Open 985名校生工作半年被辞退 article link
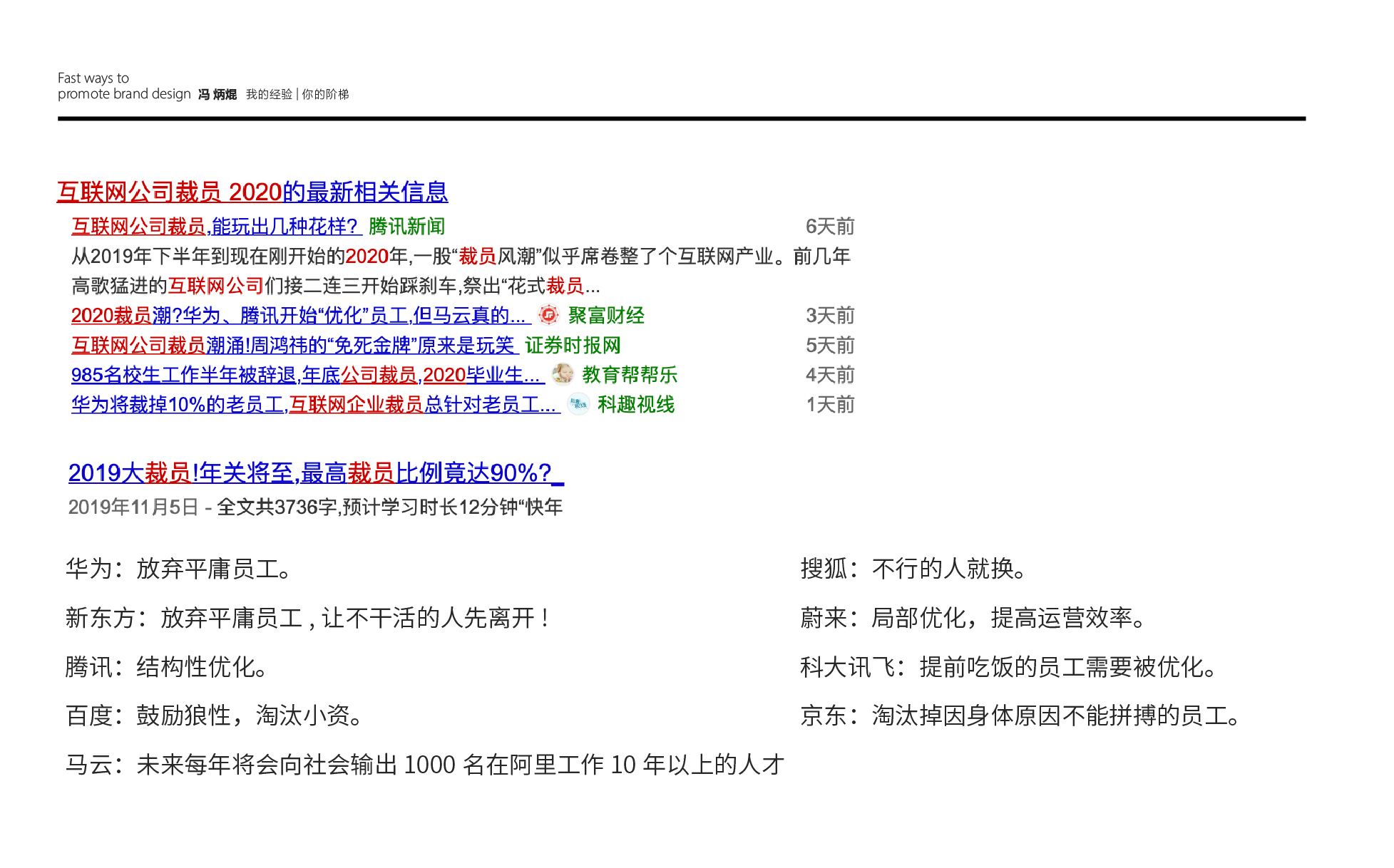 click(307, 375)
